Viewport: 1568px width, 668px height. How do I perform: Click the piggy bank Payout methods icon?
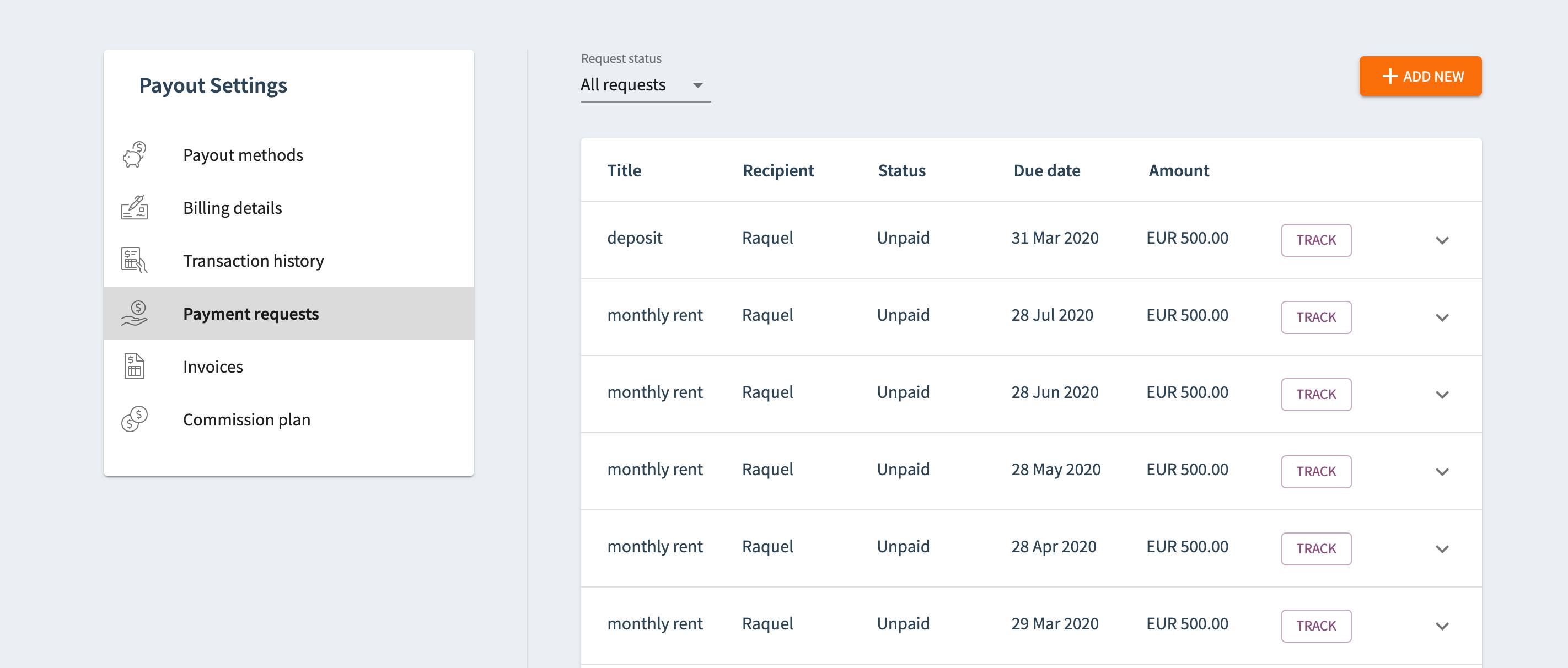(134, 154)
